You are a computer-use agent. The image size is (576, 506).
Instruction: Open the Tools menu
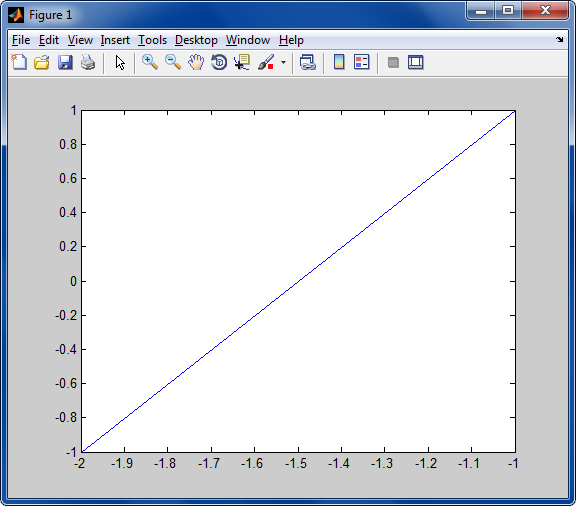pos(152,40)
